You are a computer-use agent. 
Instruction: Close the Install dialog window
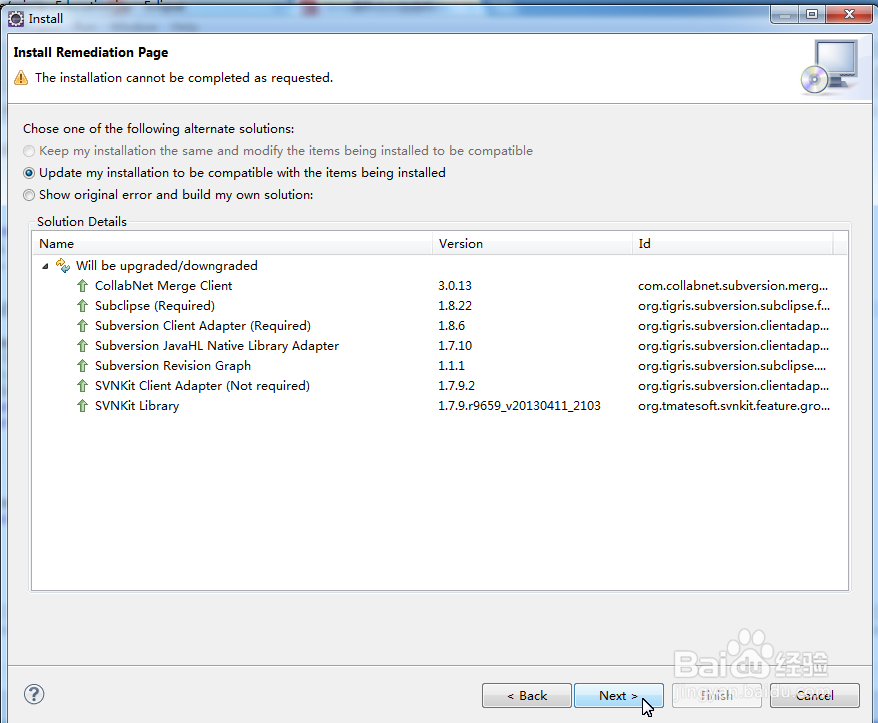click(x=849, y=15)
